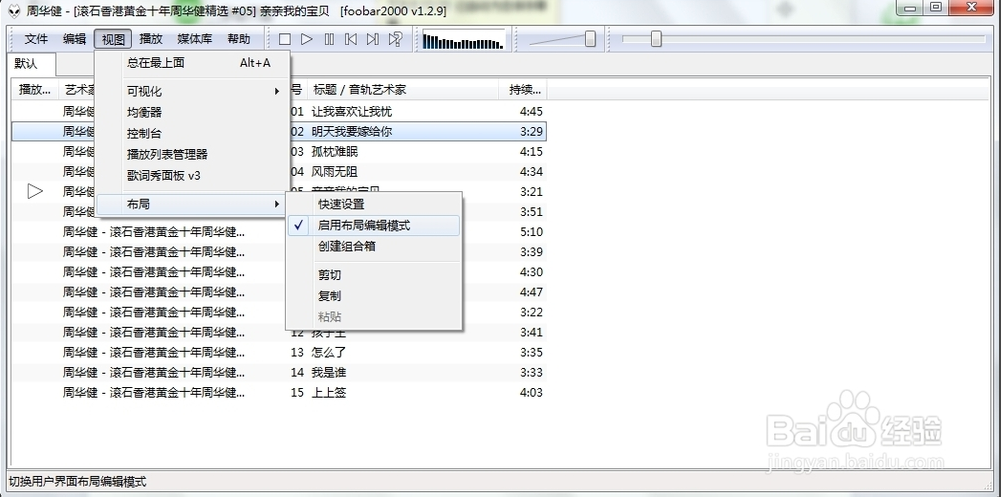This screenshot has width=1001, height=497.
Task: Click the 持续... column header
Action: [x=523, y=90]
